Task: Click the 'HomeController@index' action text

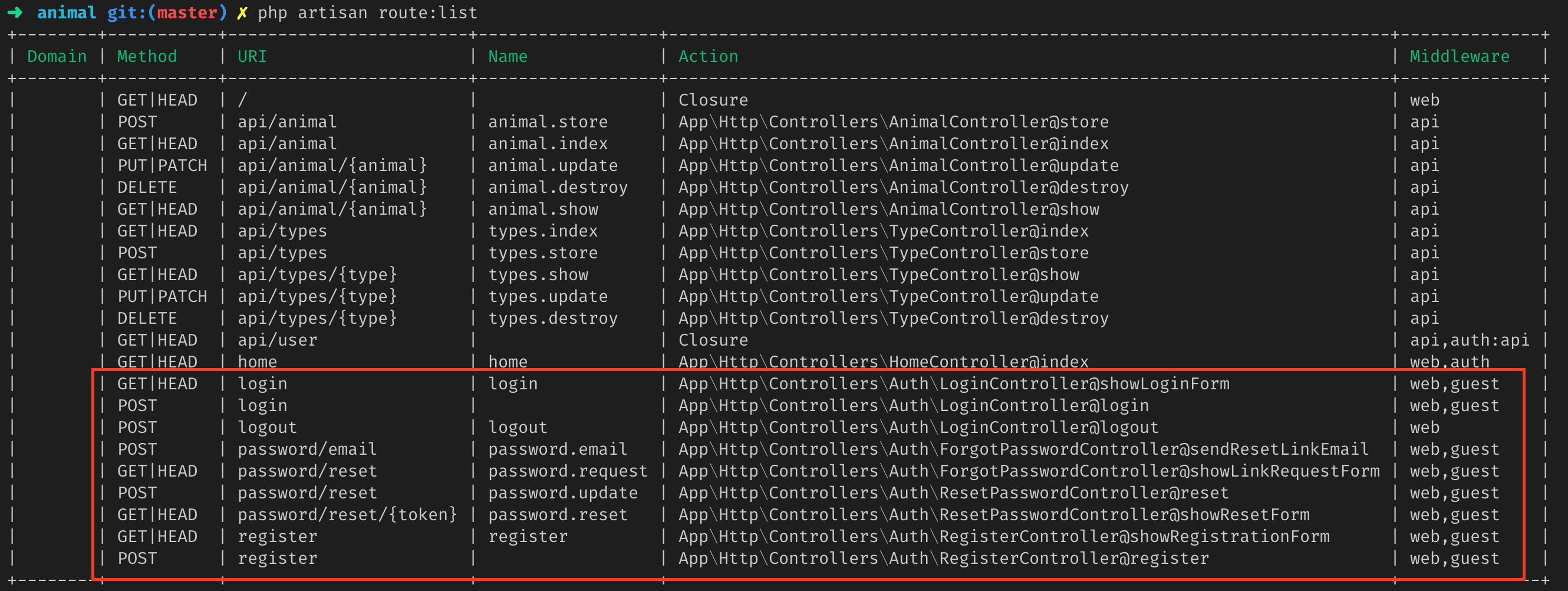Action: [989, 362]
